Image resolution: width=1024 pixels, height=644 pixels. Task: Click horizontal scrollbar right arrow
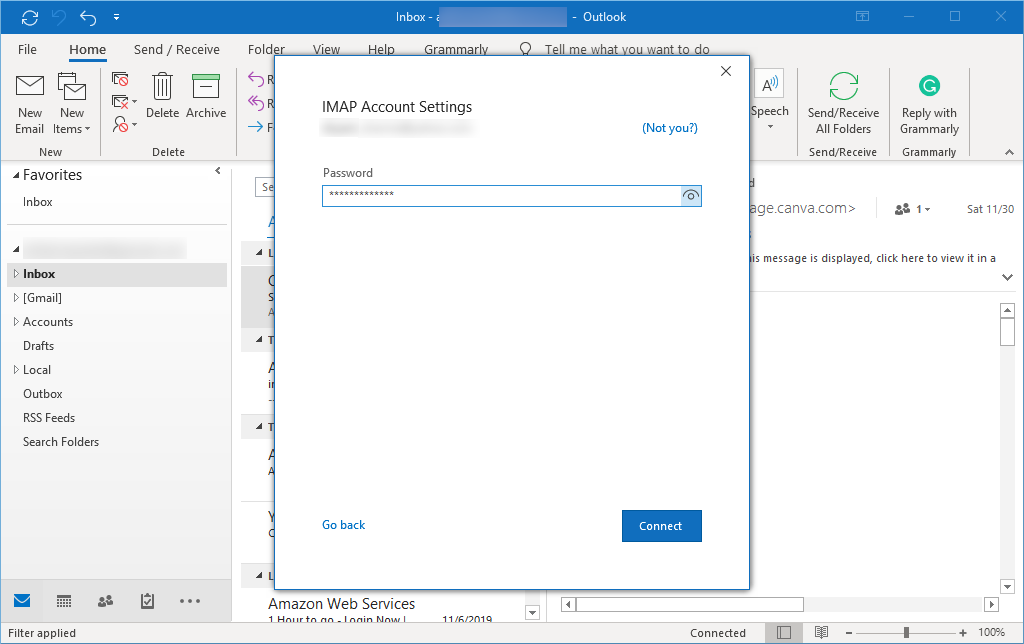point(991,604)
